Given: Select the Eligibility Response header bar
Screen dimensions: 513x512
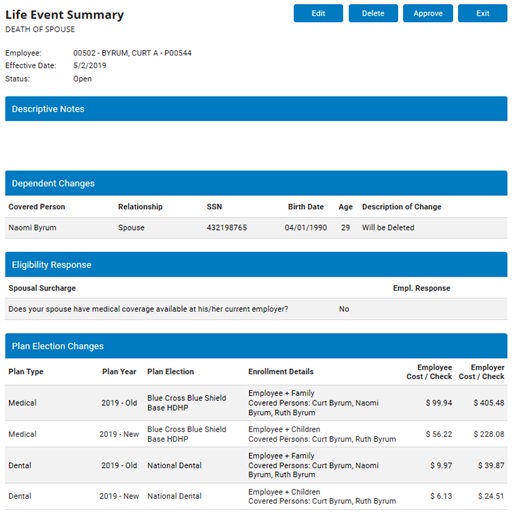Looking at the screenshot, I should 256,264.
